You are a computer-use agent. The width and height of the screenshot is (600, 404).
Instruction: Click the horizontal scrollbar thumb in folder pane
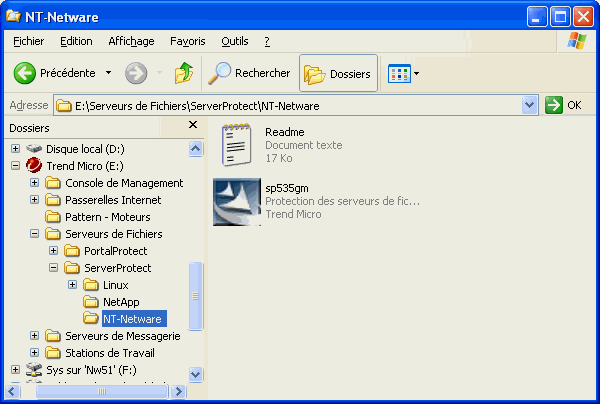click(x=102, y=391)
